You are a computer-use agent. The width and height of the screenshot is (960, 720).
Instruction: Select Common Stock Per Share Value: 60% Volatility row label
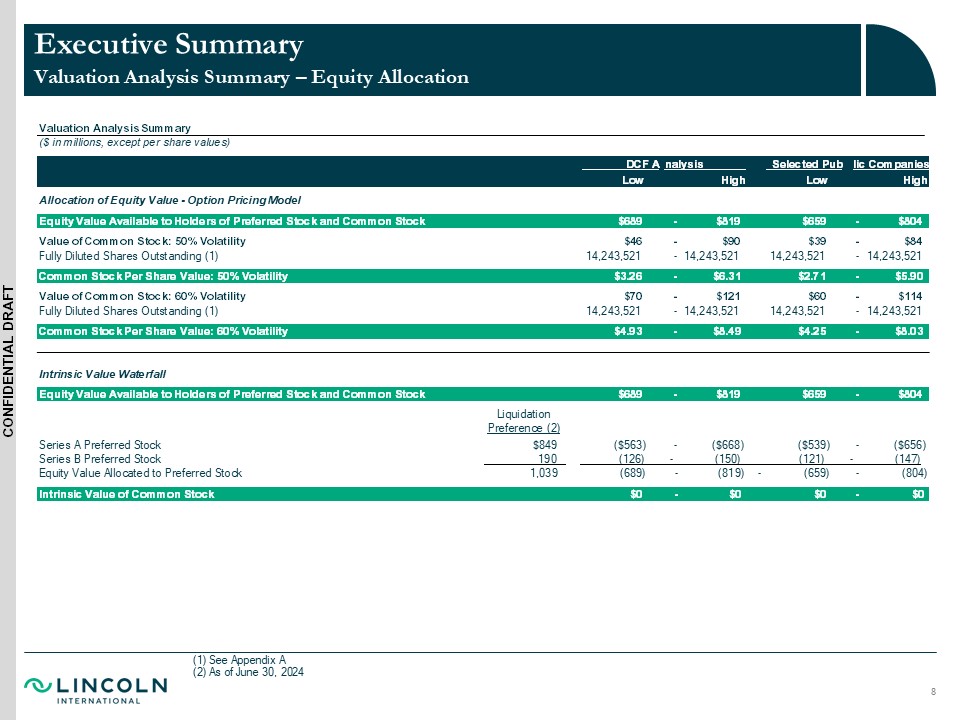point(163,331)
